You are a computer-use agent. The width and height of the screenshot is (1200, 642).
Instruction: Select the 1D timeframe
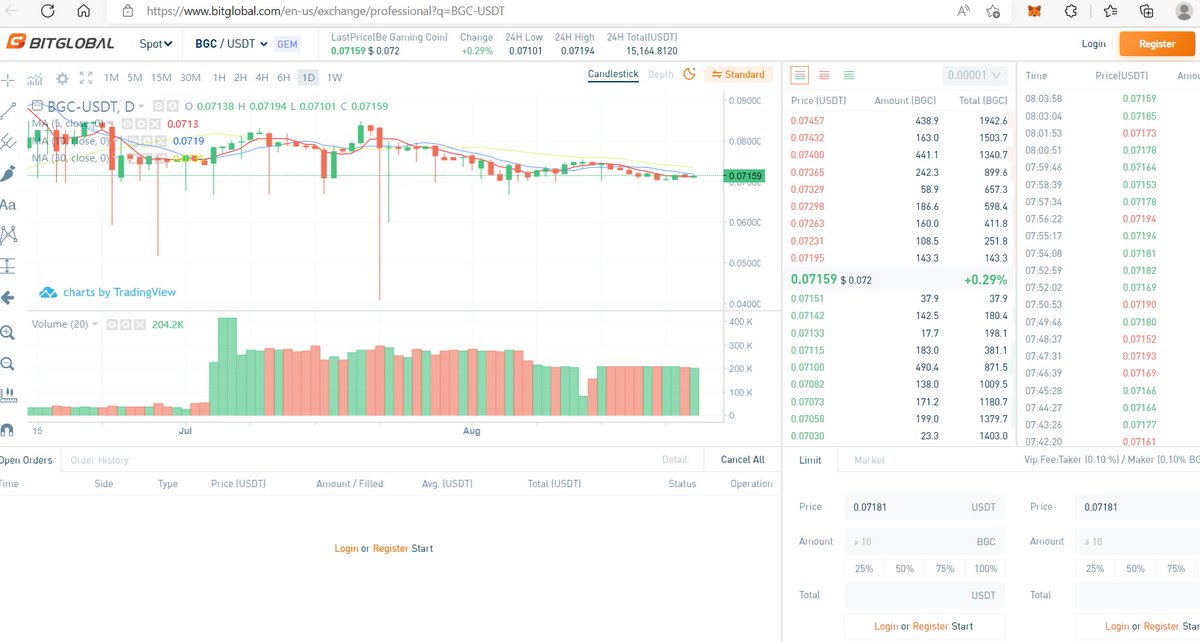click(308, 77)
